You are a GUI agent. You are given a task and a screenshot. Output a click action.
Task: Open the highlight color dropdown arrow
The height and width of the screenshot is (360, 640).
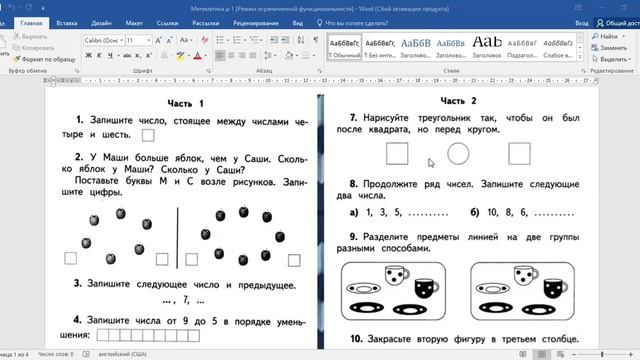(x=189, y=56)
